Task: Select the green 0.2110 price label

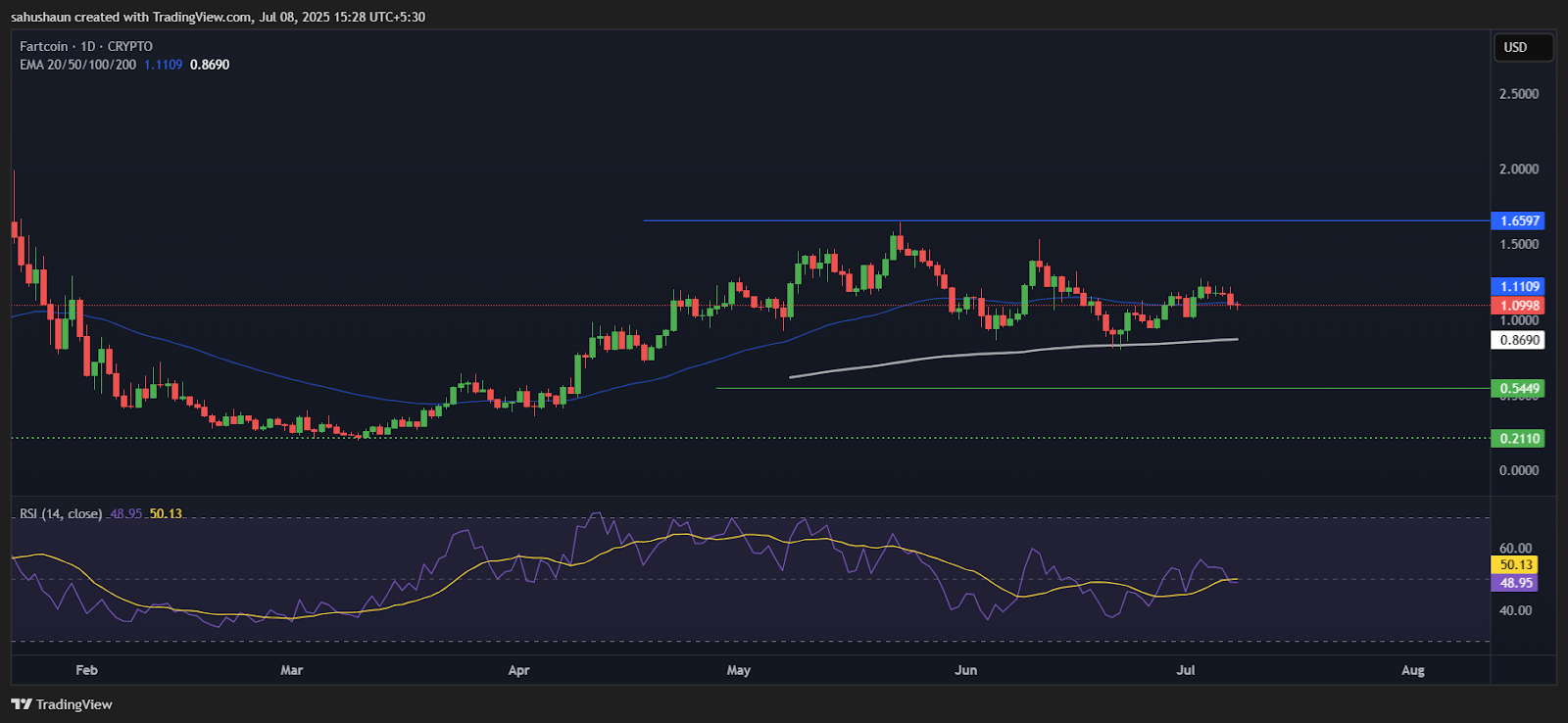Action: [x=1518, y=438]
